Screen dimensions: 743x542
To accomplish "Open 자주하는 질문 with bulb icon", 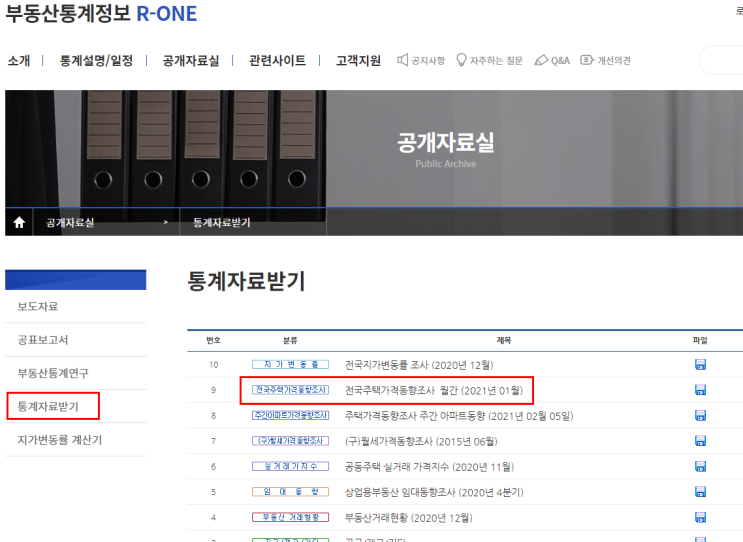I will [489, 60].
